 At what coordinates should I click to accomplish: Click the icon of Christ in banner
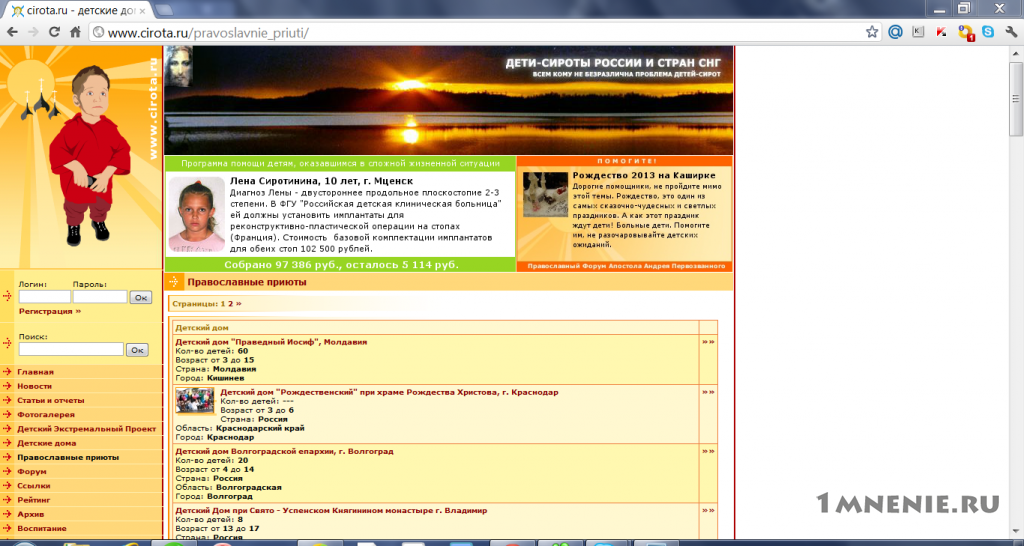[x=178, y=66]
